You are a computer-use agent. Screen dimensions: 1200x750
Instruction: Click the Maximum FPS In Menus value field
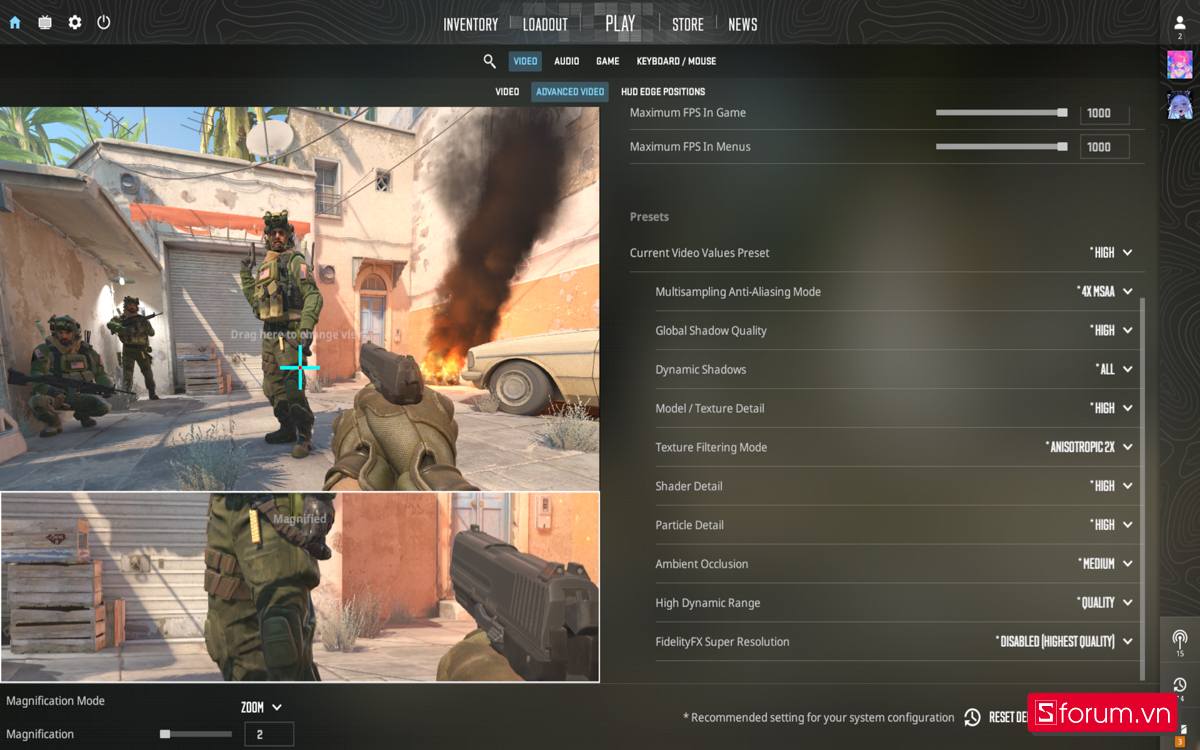[1105, 147]
